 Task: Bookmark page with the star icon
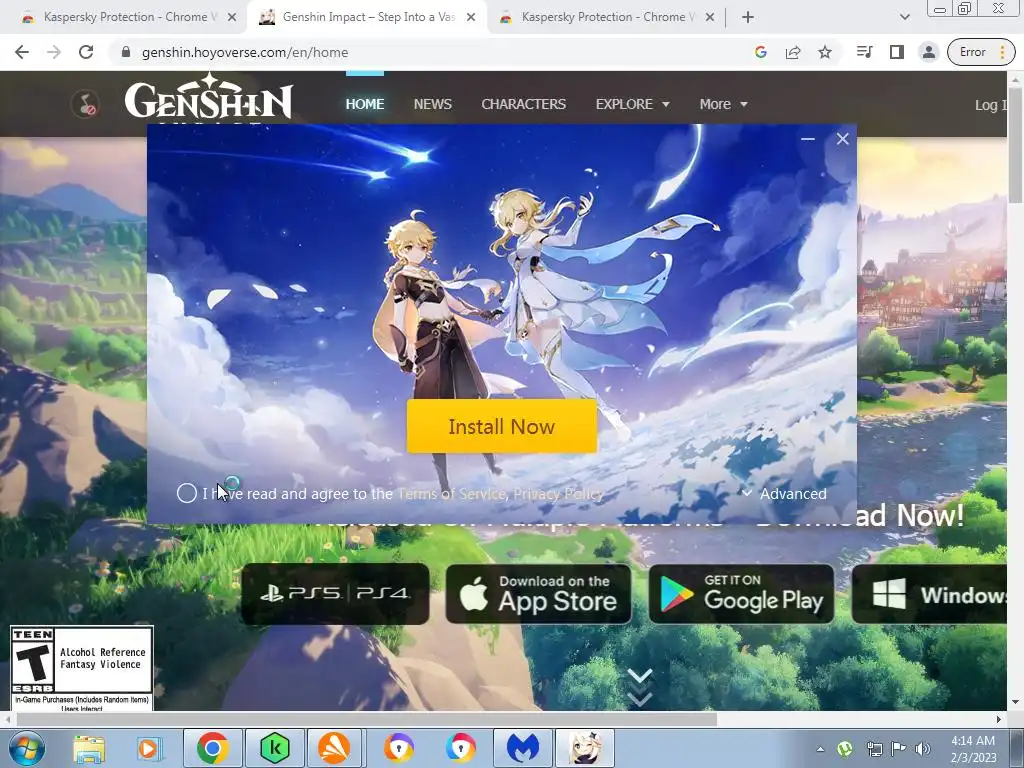825,52
